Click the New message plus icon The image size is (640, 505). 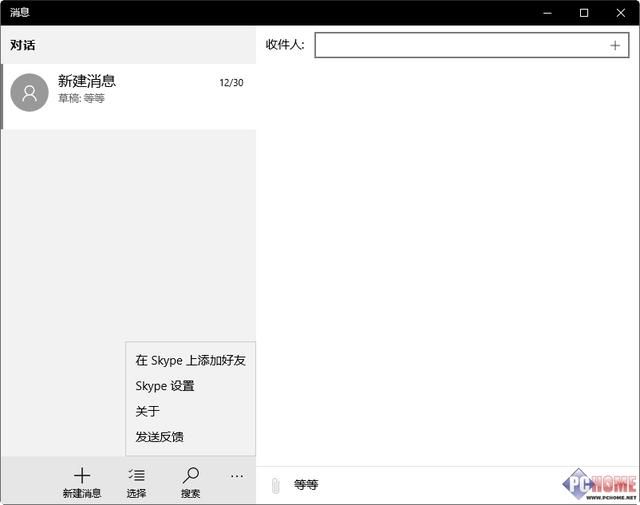pos(82,476)
